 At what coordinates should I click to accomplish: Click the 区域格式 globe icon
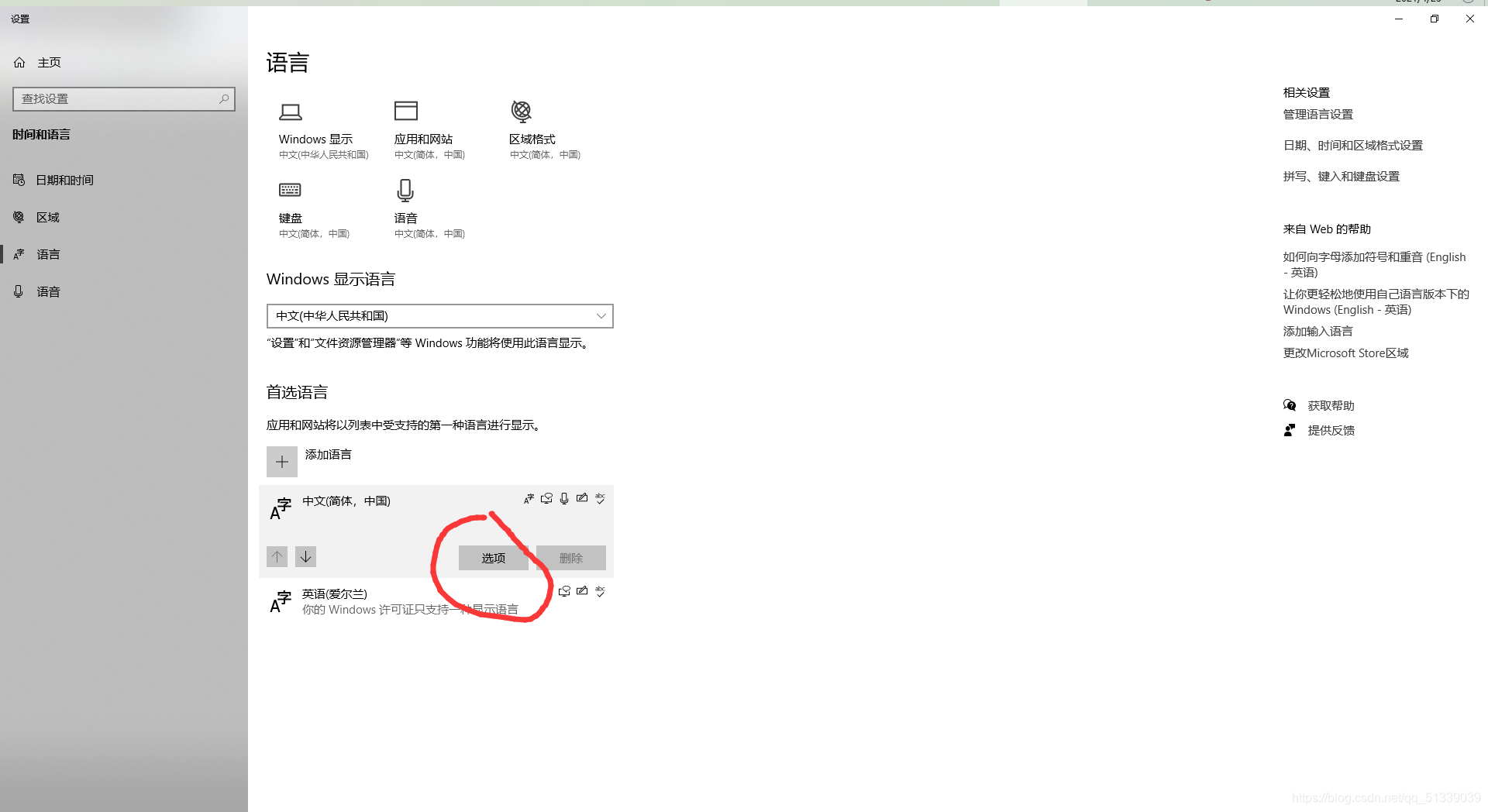point(522,111)
